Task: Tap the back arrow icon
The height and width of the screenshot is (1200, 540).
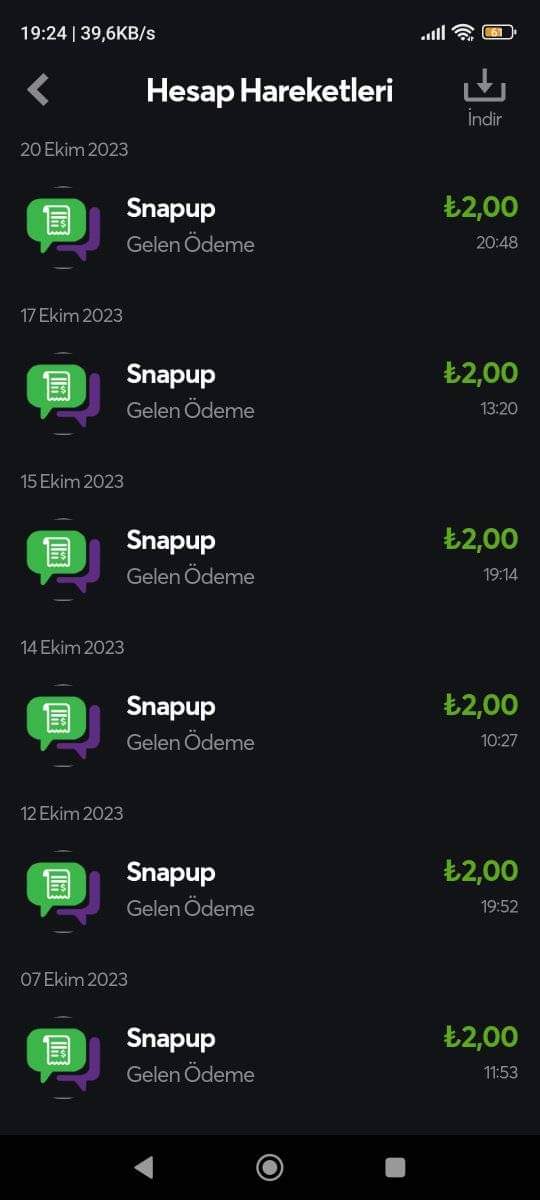Action: click(x=38, y=90)
